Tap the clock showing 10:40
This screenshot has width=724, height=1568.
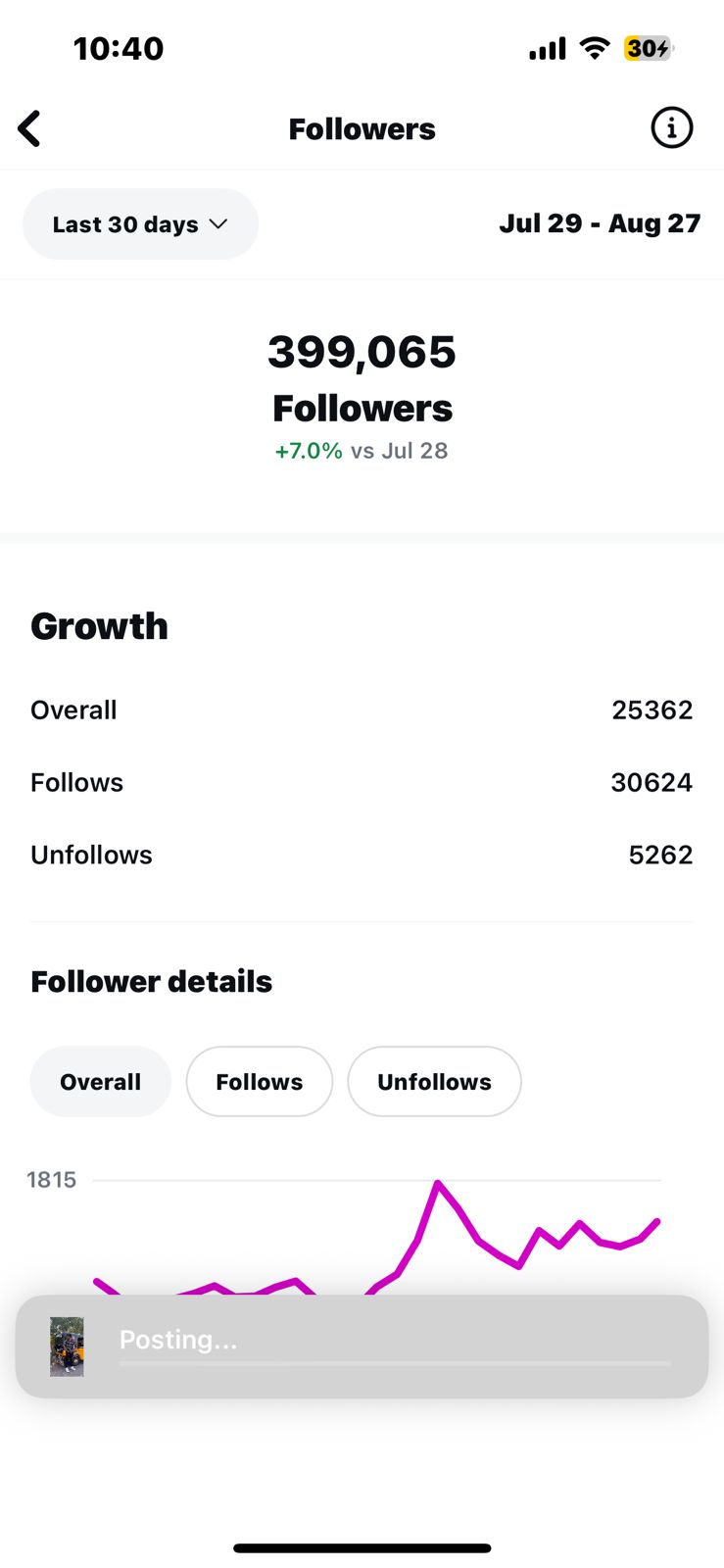(119, 48)
